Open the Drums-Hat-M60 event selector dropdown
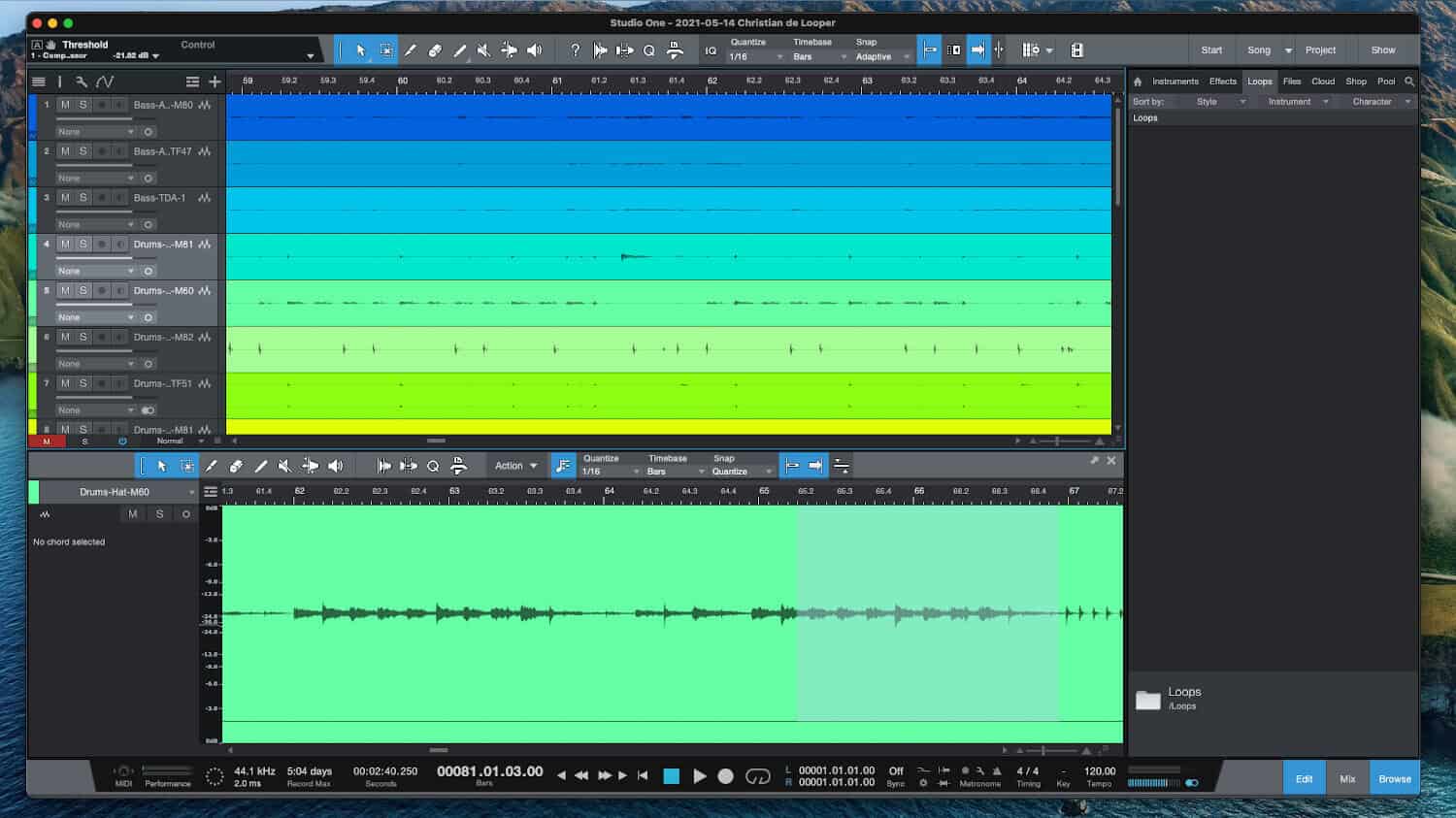This screenshot has width=1456, height=818. point(119,492)
